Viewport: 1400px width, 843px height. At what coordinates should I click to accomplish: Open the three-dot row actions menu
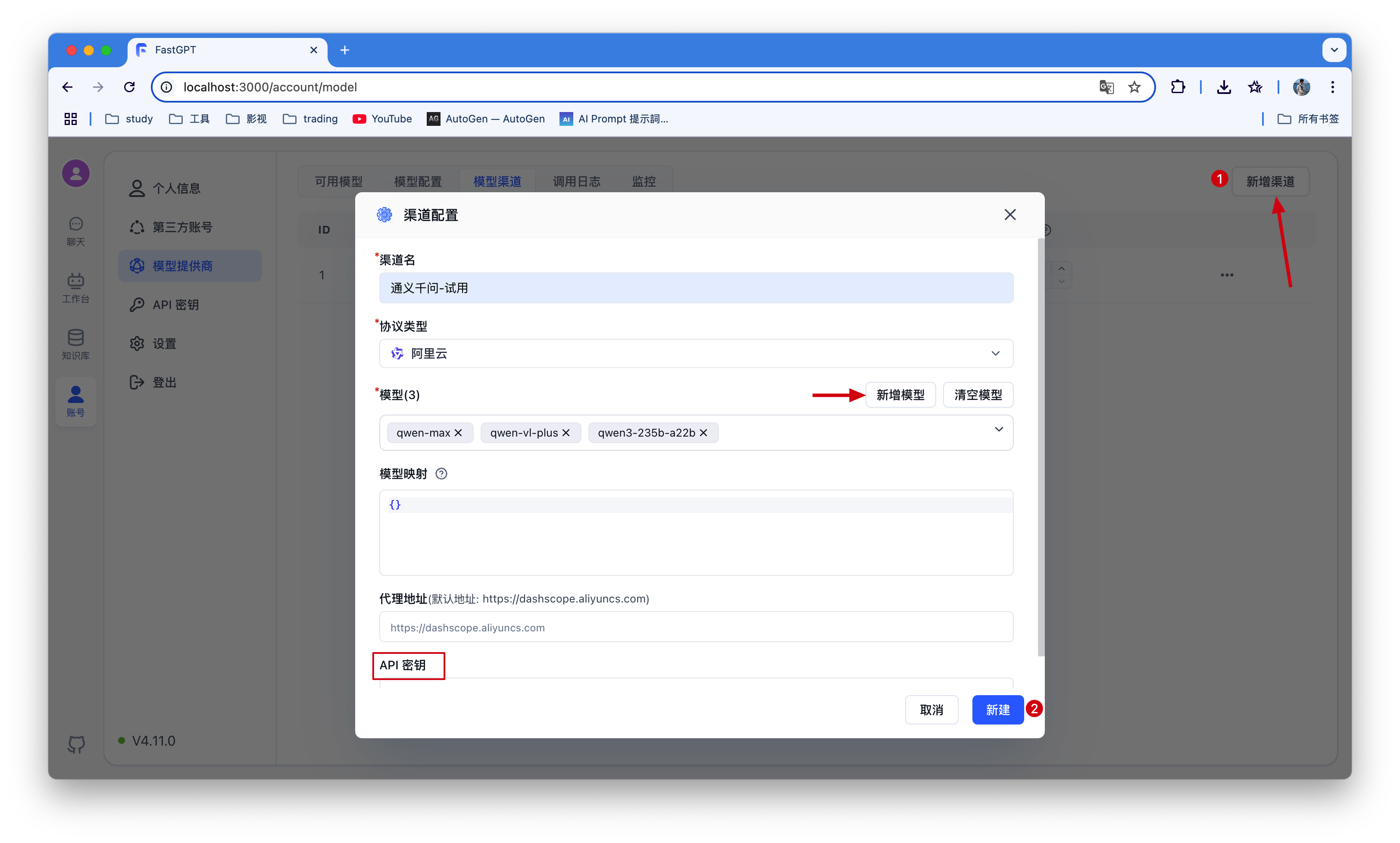click(x=1227, y=275)
